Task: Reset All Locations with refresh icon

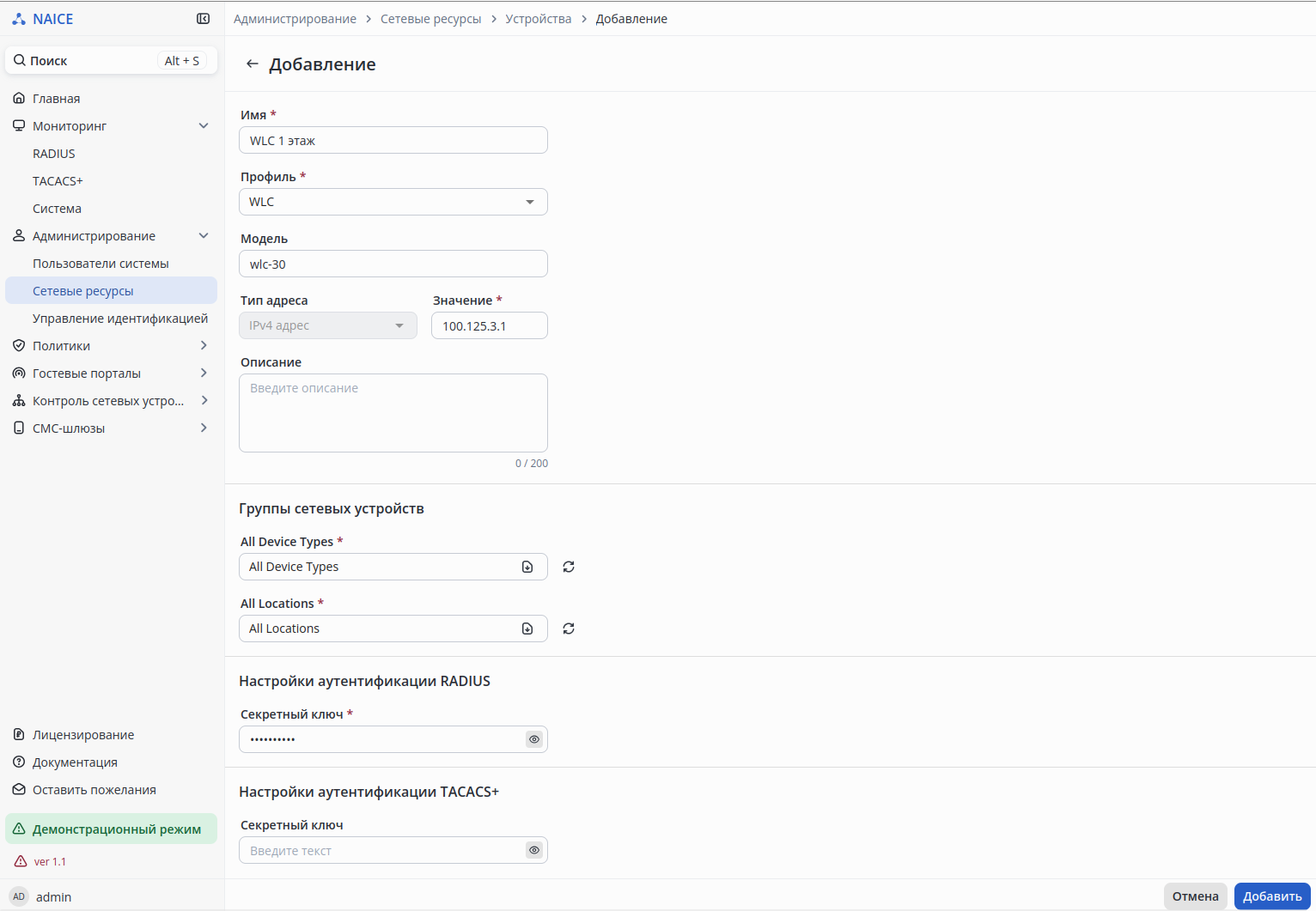Action: click(569, 629)
